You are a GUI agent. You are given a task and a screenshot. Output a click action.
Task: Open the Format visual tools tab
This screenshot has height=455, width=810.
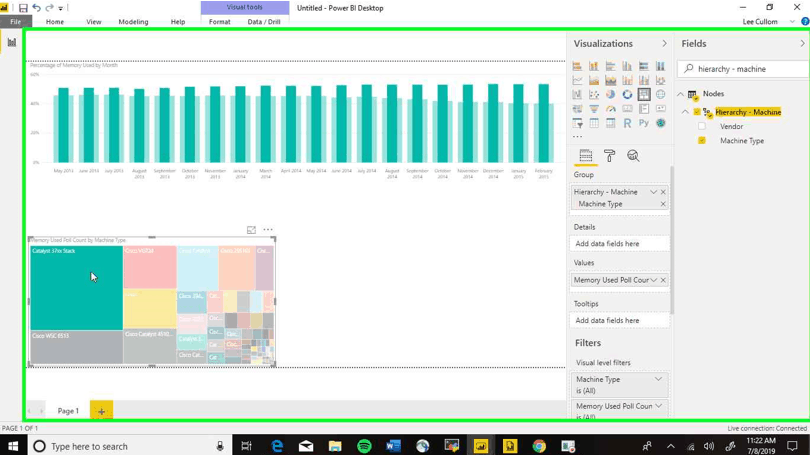pos(220,22)
